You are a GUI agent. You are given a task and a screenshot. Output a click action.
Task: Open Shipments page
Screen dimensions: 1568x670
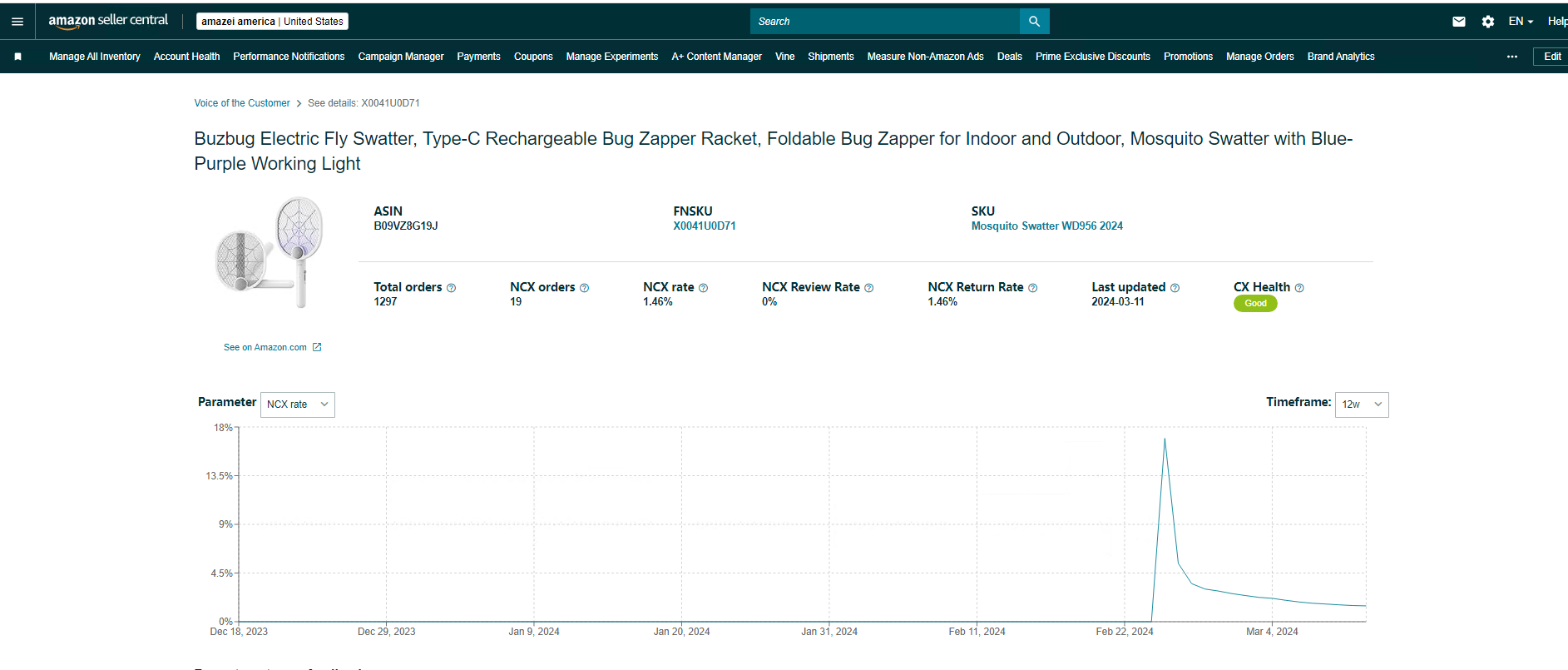click(x=831, y=57)
